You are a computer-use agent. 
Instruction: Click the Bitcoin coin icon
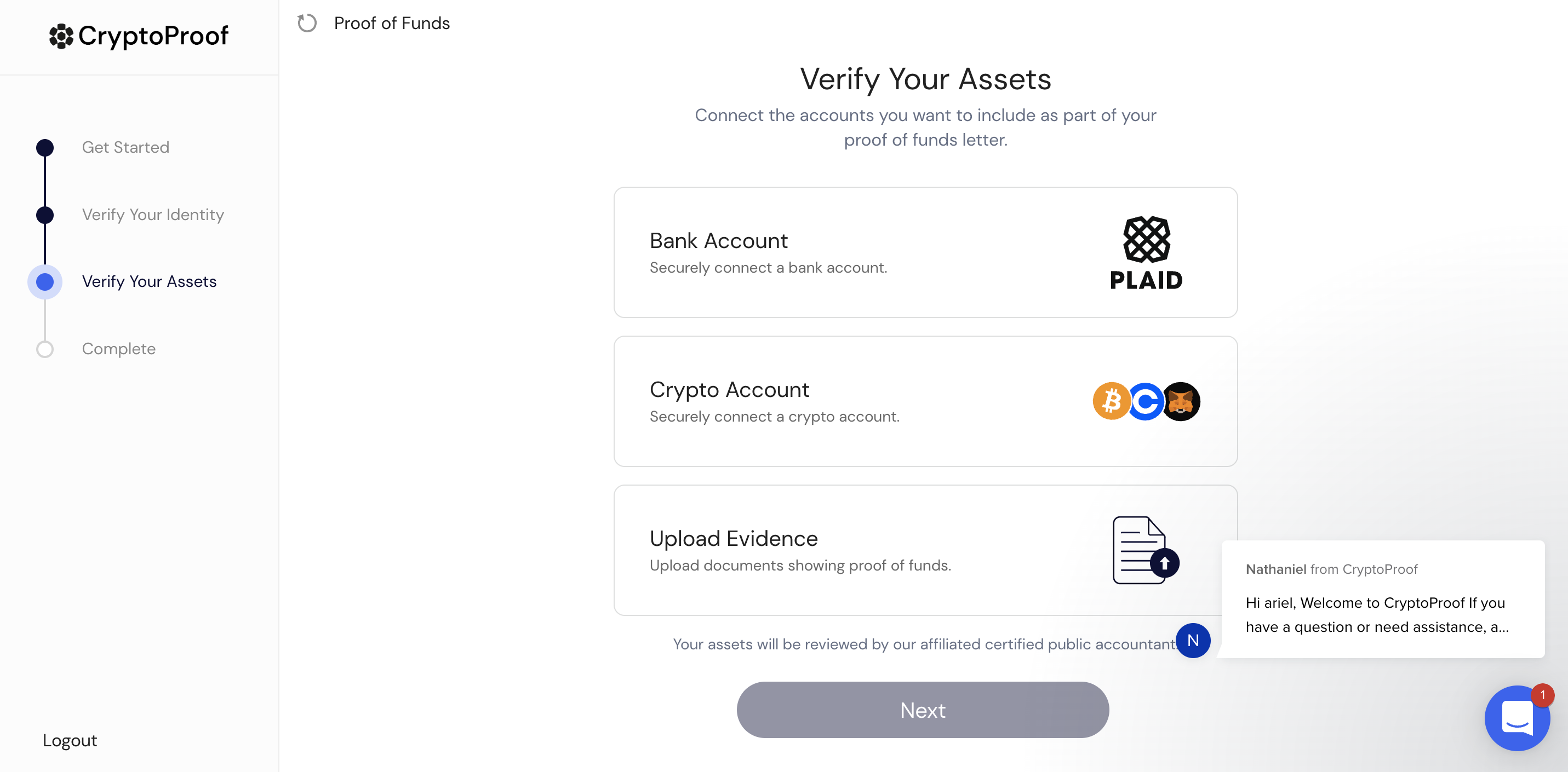point(1111,401)
